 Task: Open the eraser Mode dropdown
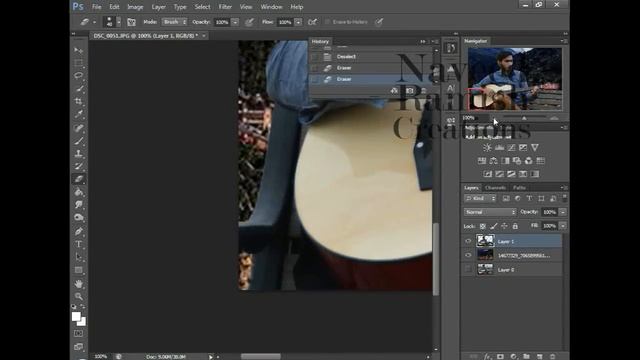175,22
